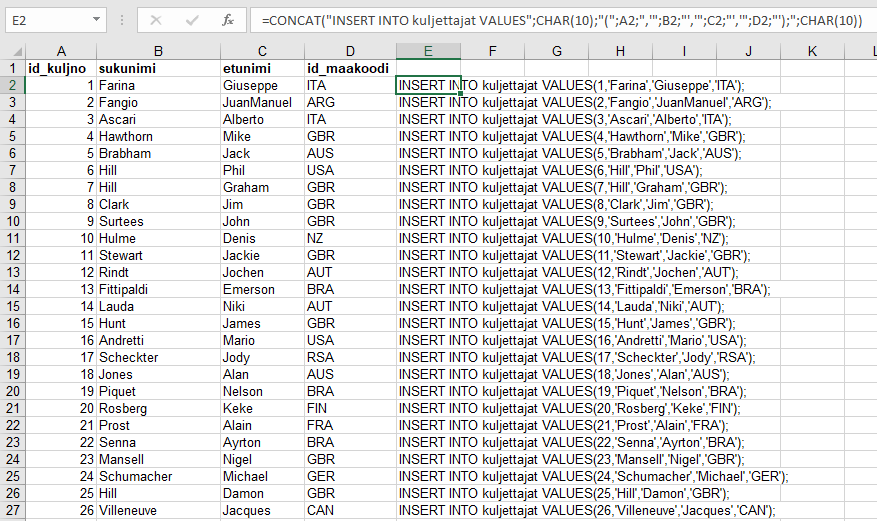Select cell containing Ascari

pyautogui.click(x=158, y=120)
